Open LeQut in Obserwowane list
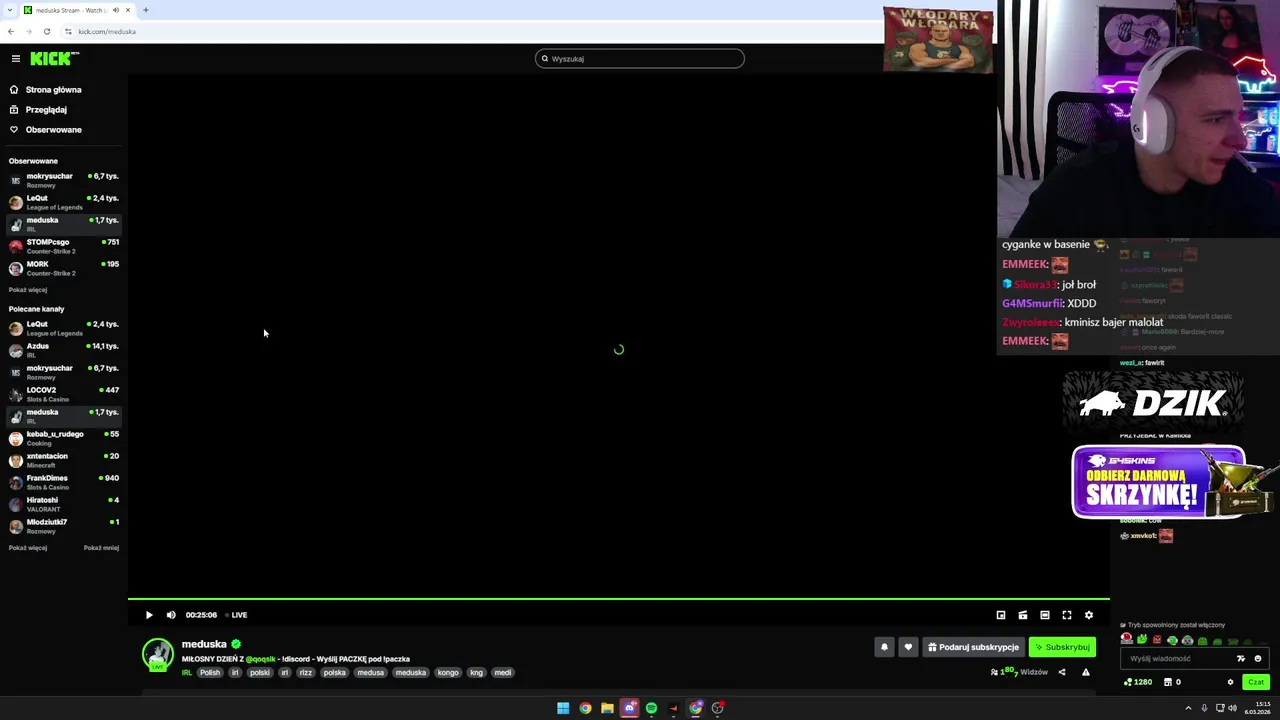The height and width of the screenshot is (720, 1280). point(64,202)
